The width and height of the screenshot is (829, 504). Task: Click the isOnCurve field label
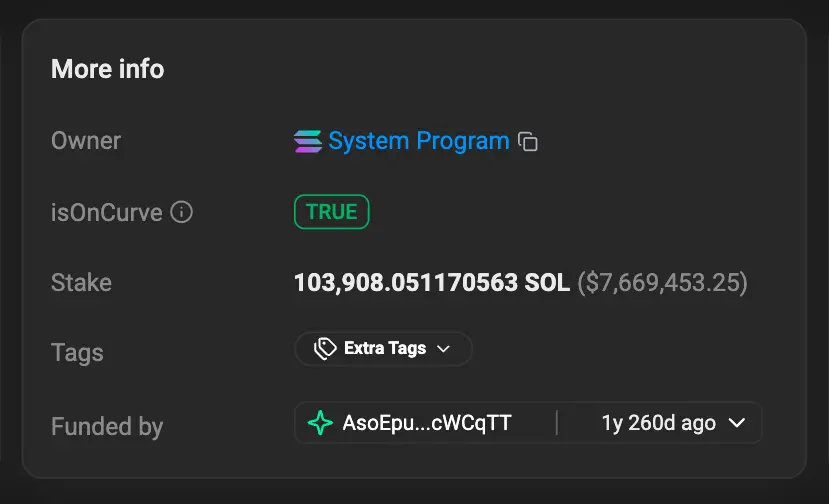click(107, 213)
